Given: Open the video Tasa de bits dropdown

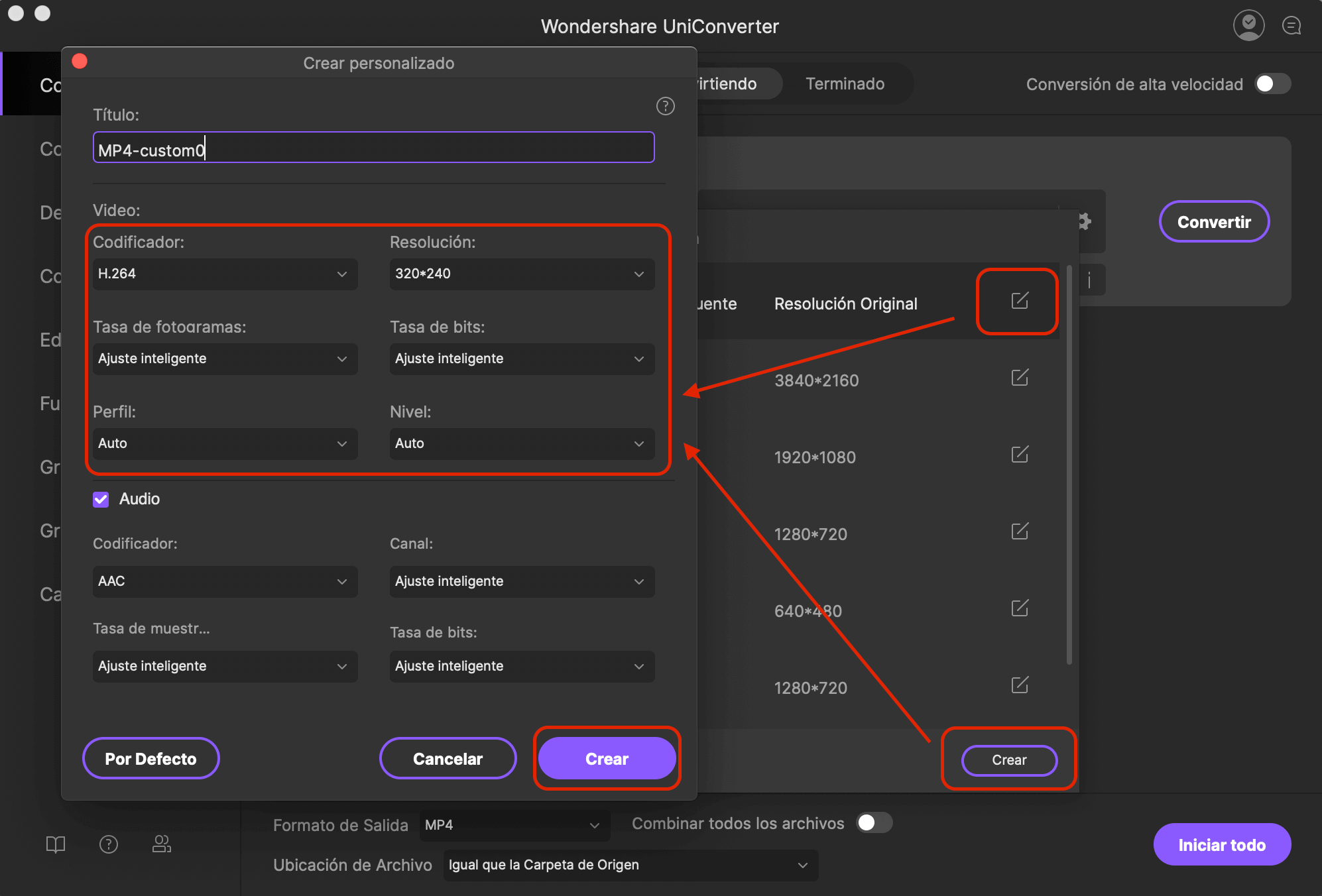Looking at the screenshot, I should coord(522,359).
